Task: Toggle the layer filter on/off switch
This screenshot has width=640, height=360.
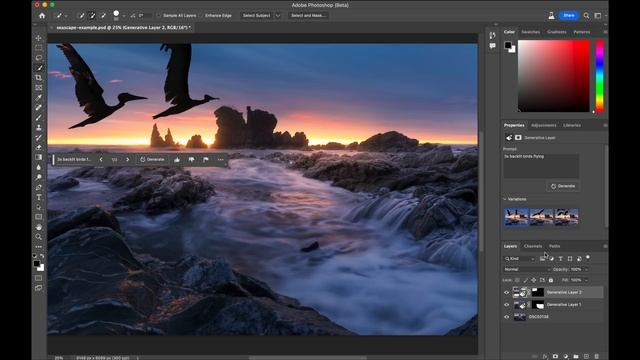Action: [x=588, y=258]
